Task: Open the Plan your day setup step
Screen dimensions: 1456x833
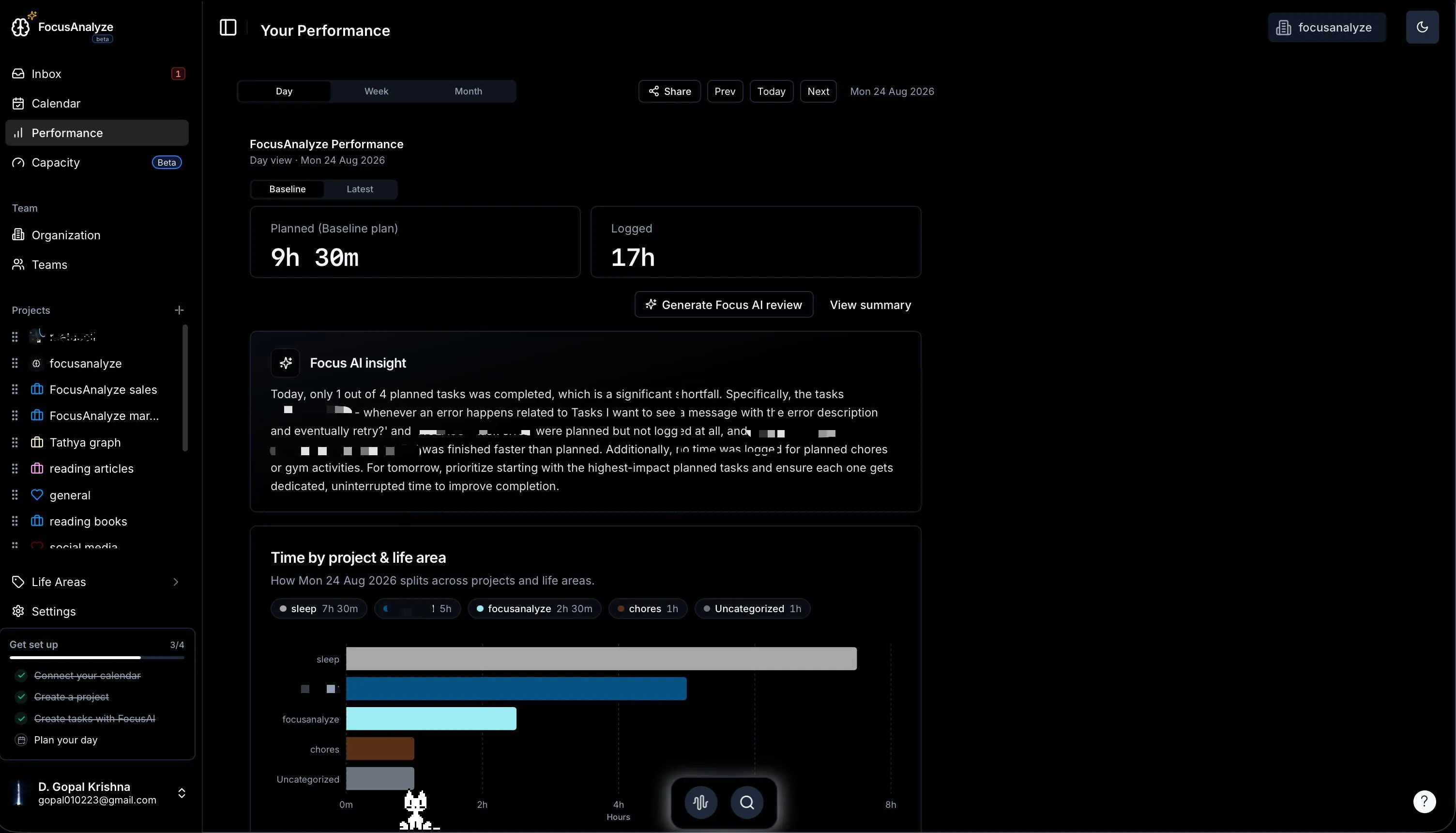Action: 66,740
